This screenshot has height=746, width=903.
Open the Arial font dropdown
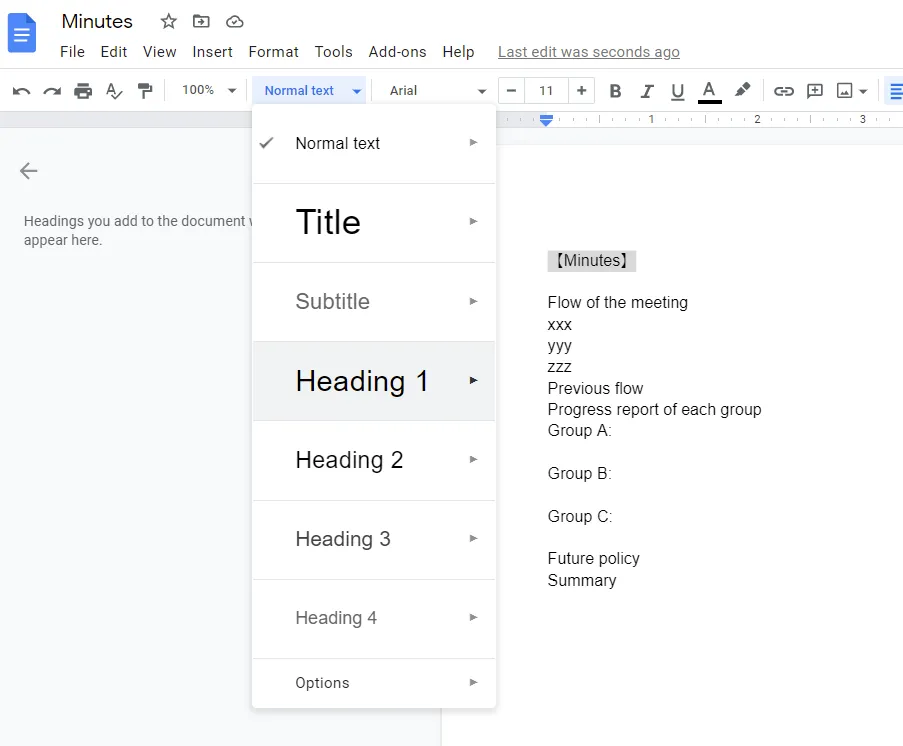pyautogui.click(x=437, y=90)
